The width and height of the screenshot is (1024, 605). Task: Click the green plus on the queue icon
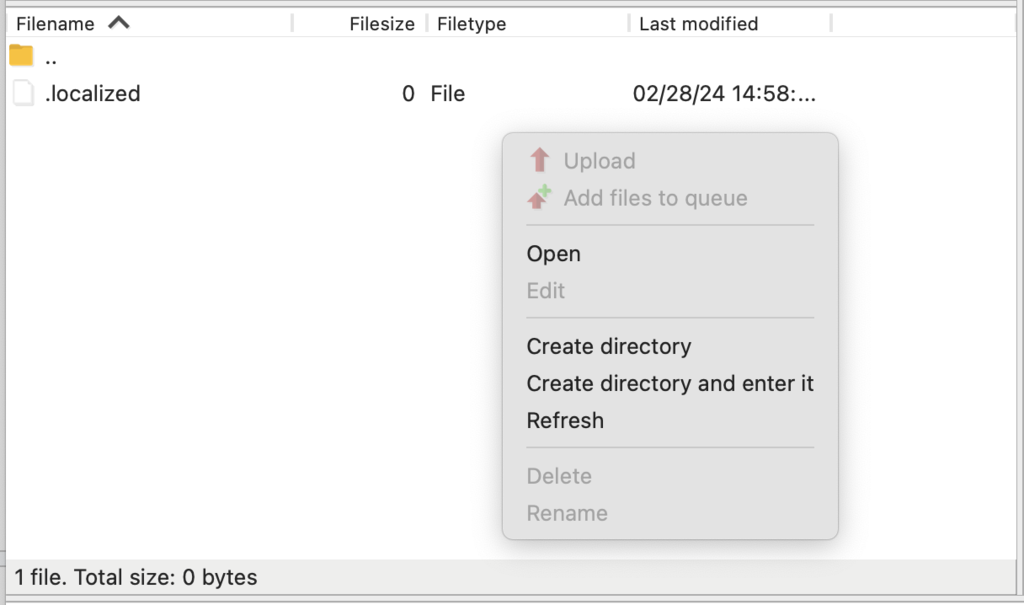point(546,191)
